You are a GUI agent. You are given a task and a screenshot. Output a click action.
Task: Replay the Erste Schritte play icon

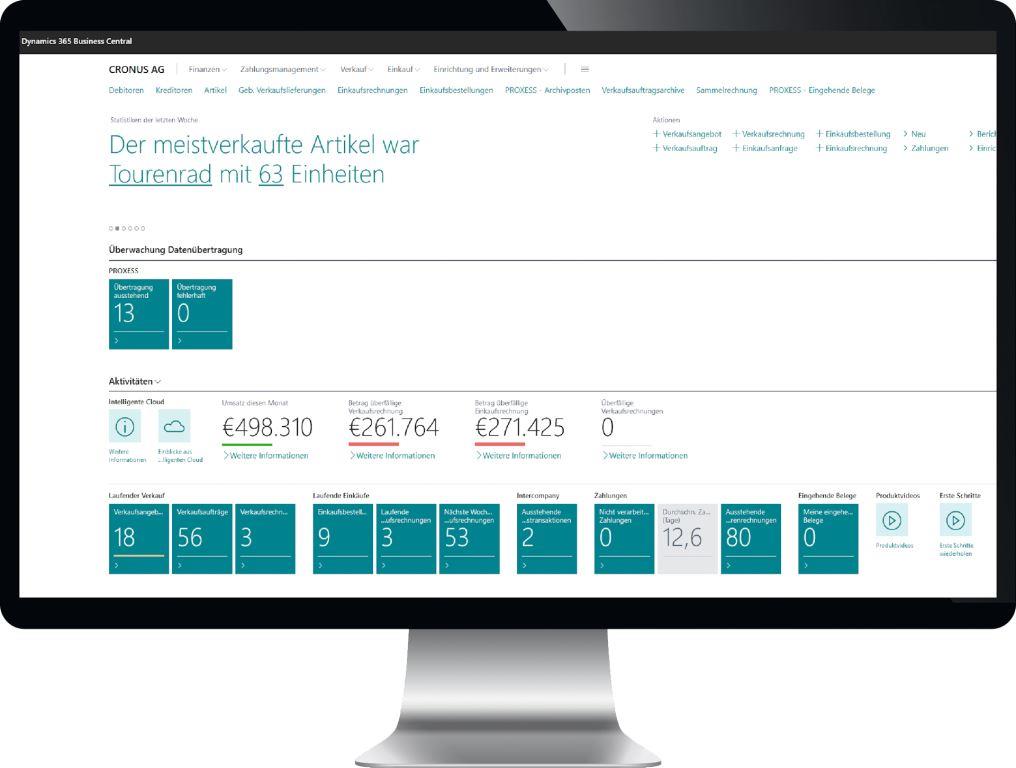[955, 520]
